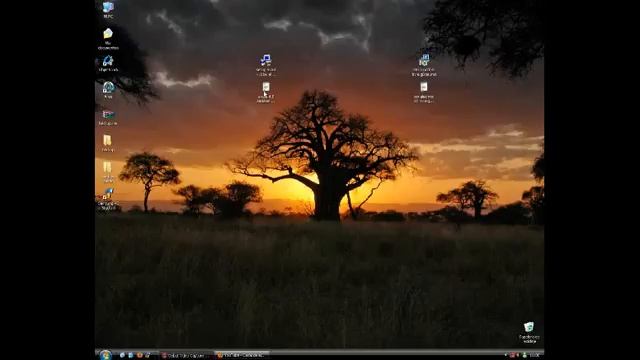This screenshot has height=360, width=640.
Task: Select the blue setup icon in the right group
Action: coord(424,65)
